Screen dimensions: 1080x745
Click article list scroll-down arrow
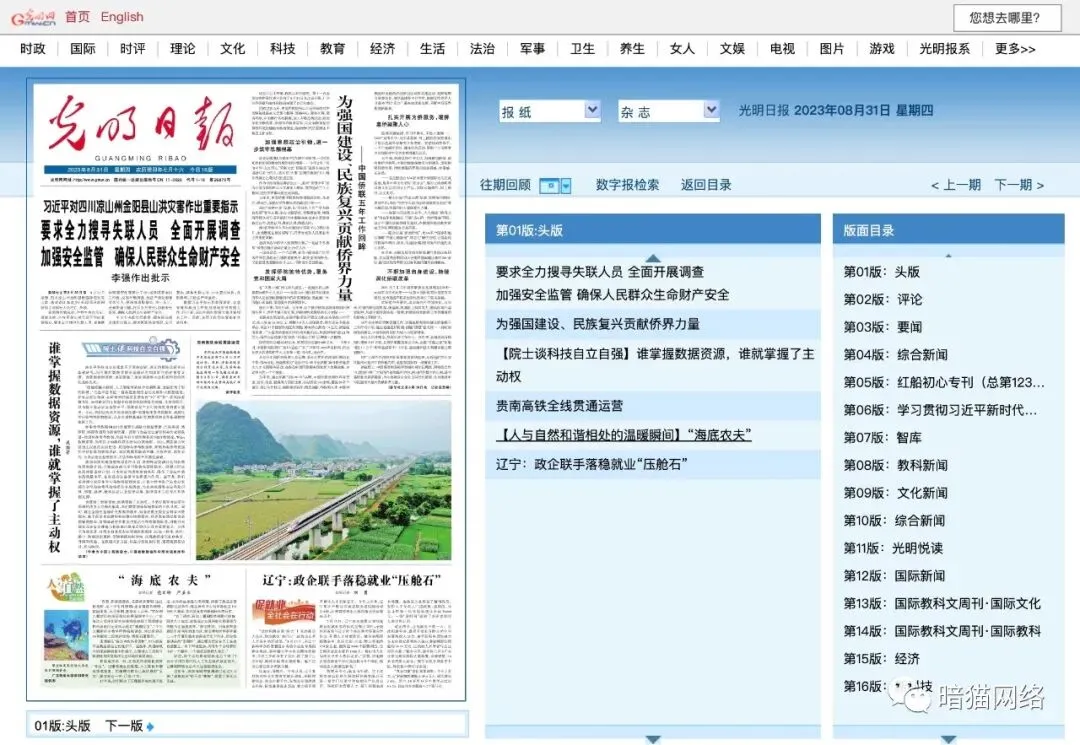(x=653, y=739)
